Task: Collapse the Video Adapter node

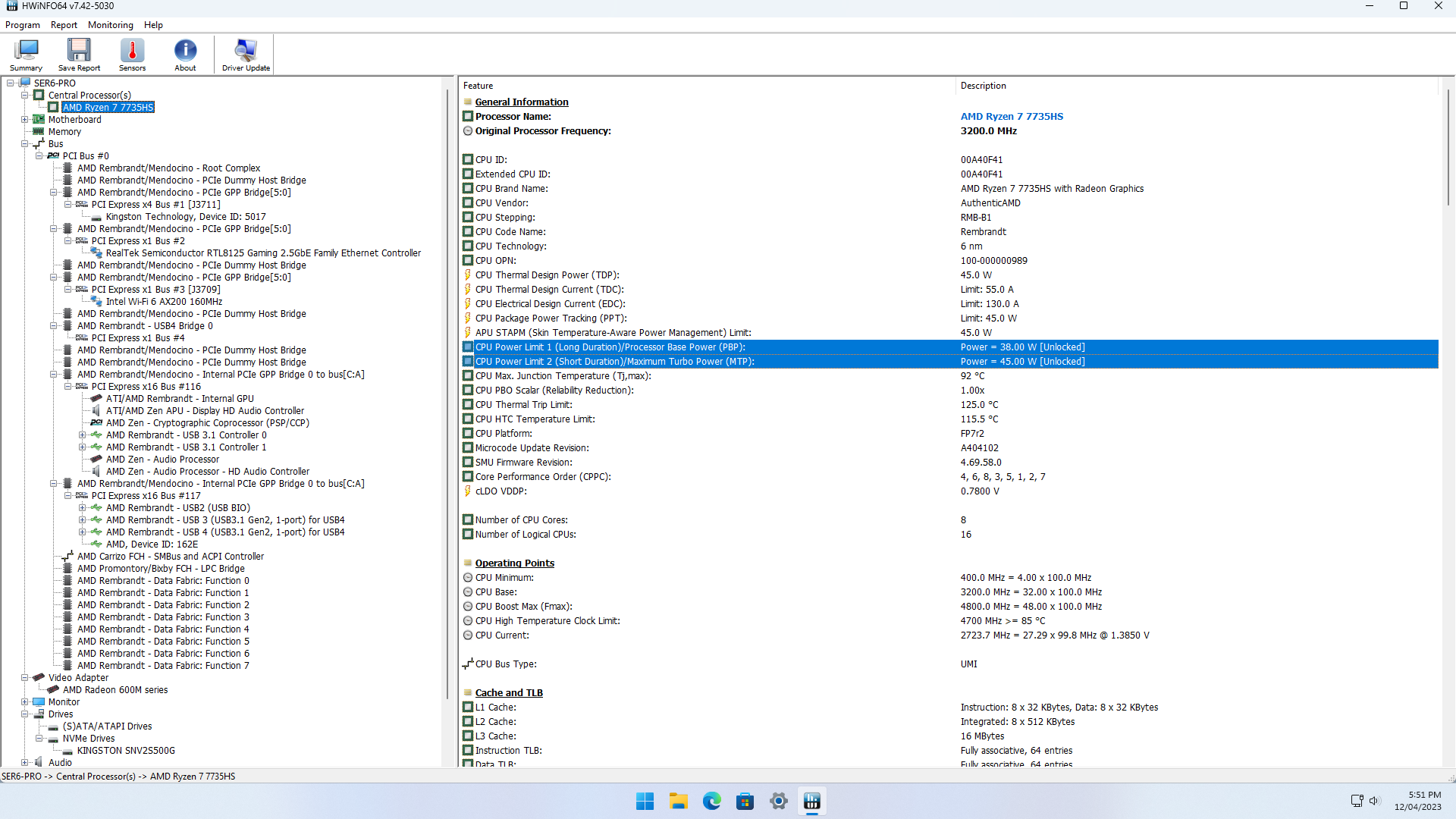Action: (25, 678)
